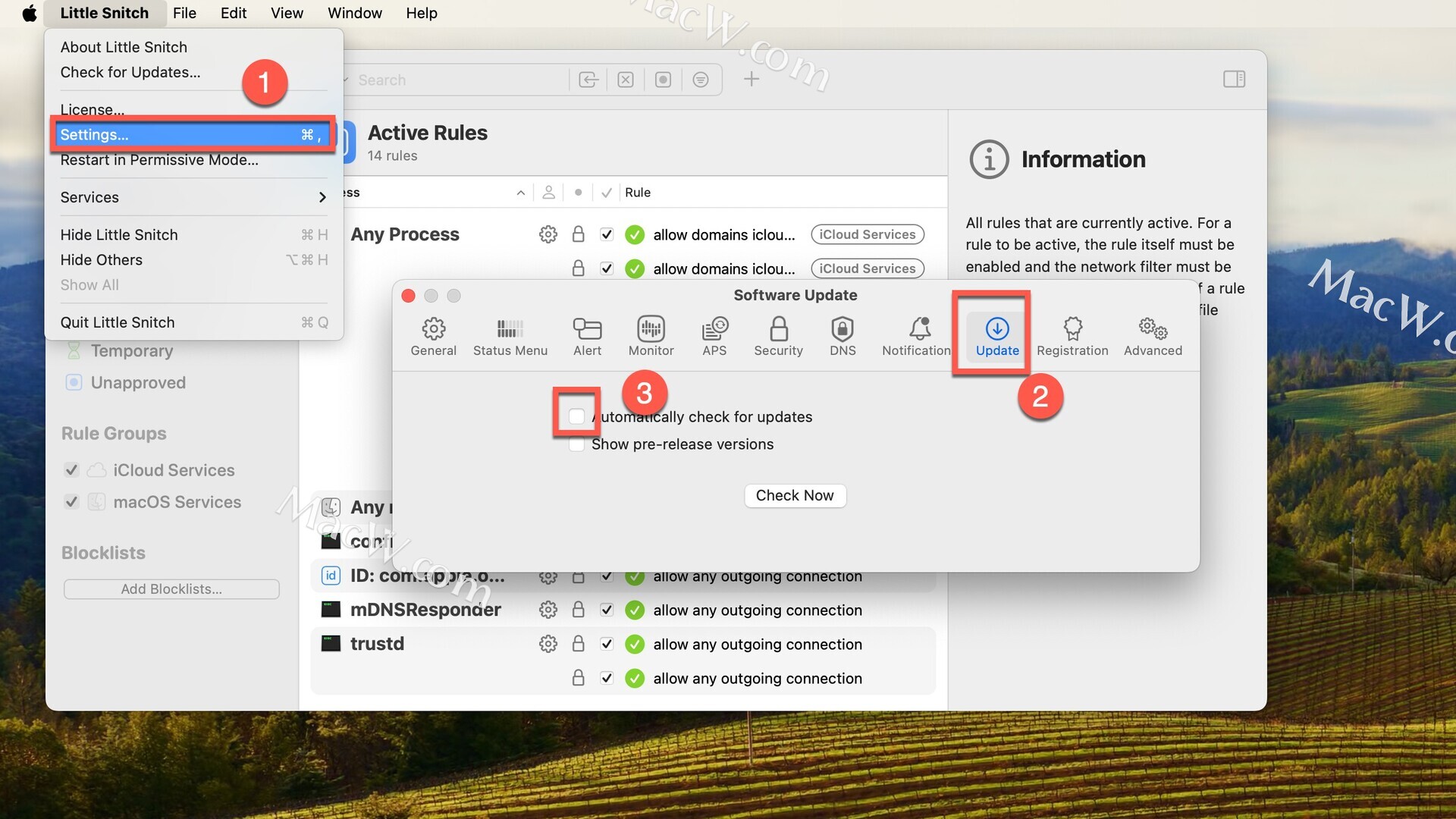Toggle Show pre-release versions checkbox
This screenshot has height=819, width=1456.
576,444
